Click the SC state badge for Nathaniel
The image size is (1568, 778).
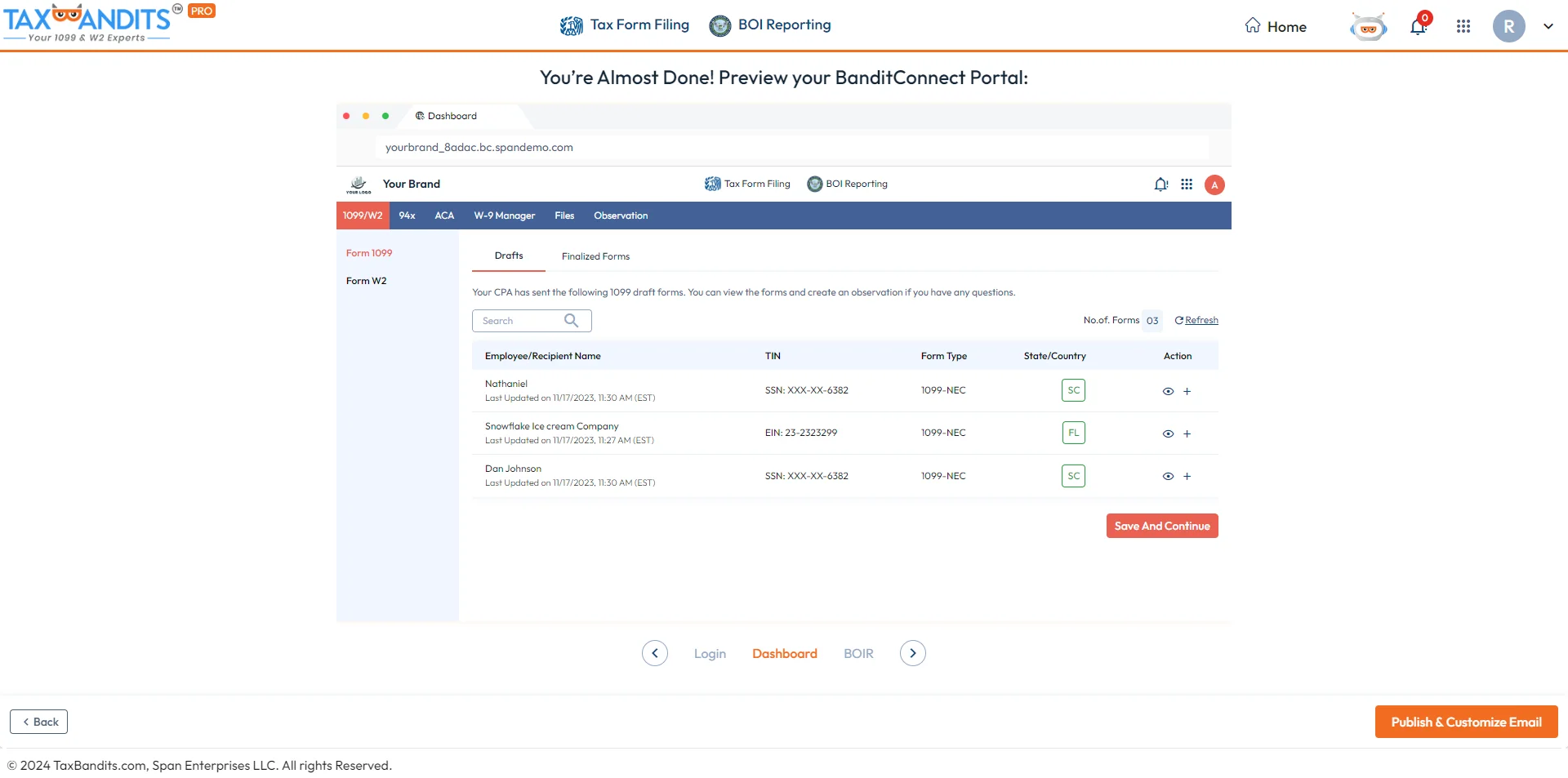pyautogui.click(x=1073, y=390)
